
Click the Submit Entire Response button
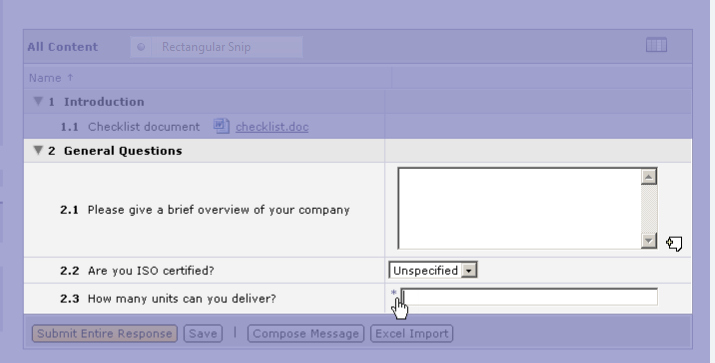104,333
